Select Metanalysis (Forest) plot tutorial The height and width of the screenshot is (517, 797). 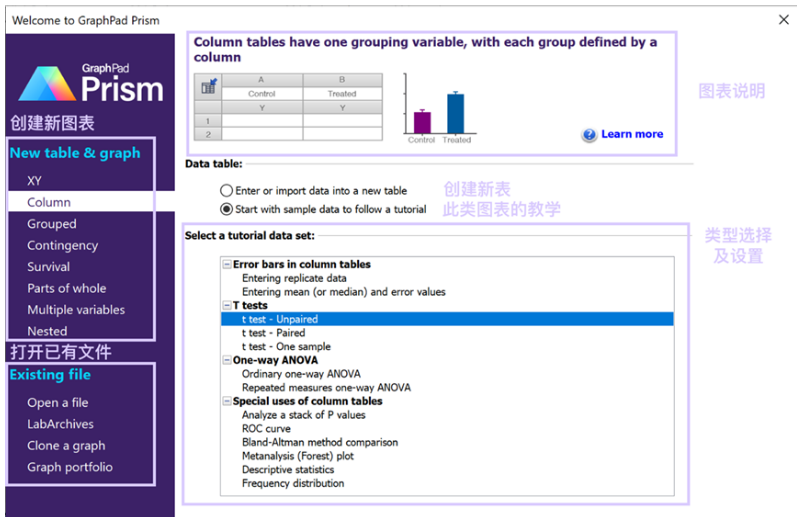point(298,456)
